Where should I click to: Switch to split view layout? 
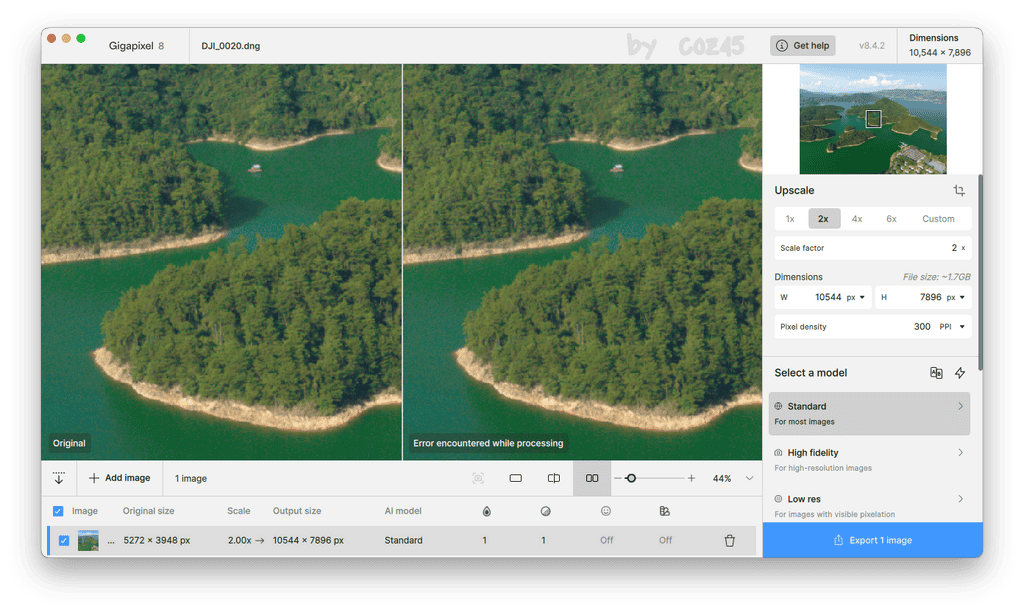[x=554, y=478]
